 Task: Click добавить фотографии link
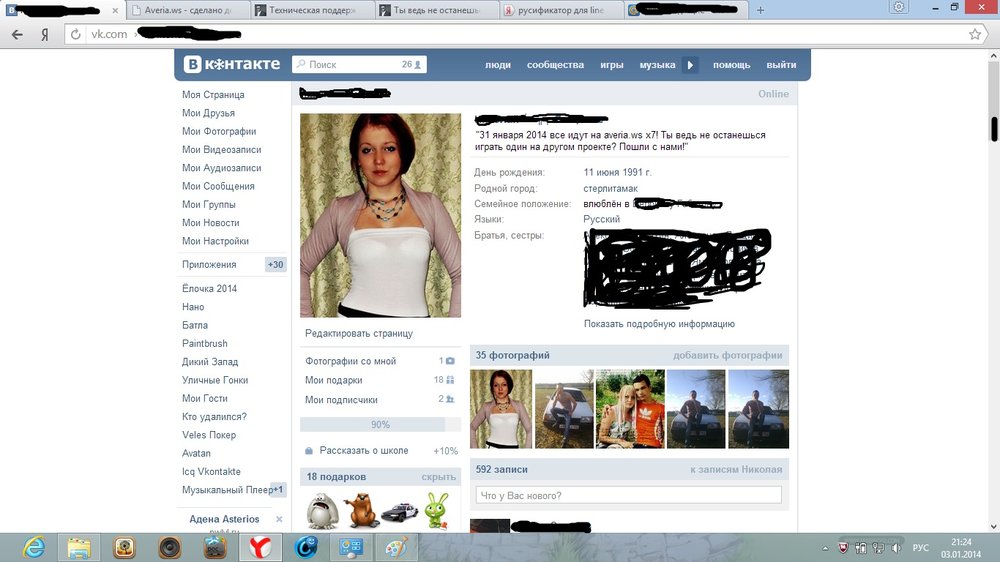click(x=727, y=355)
